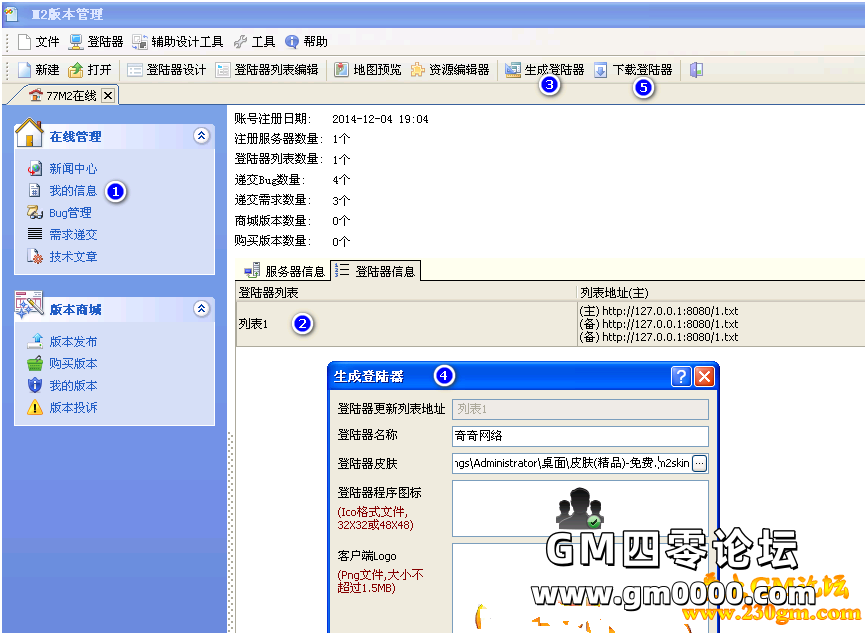Open Bug管理 link in sidebar

click(x=70, y=213)
